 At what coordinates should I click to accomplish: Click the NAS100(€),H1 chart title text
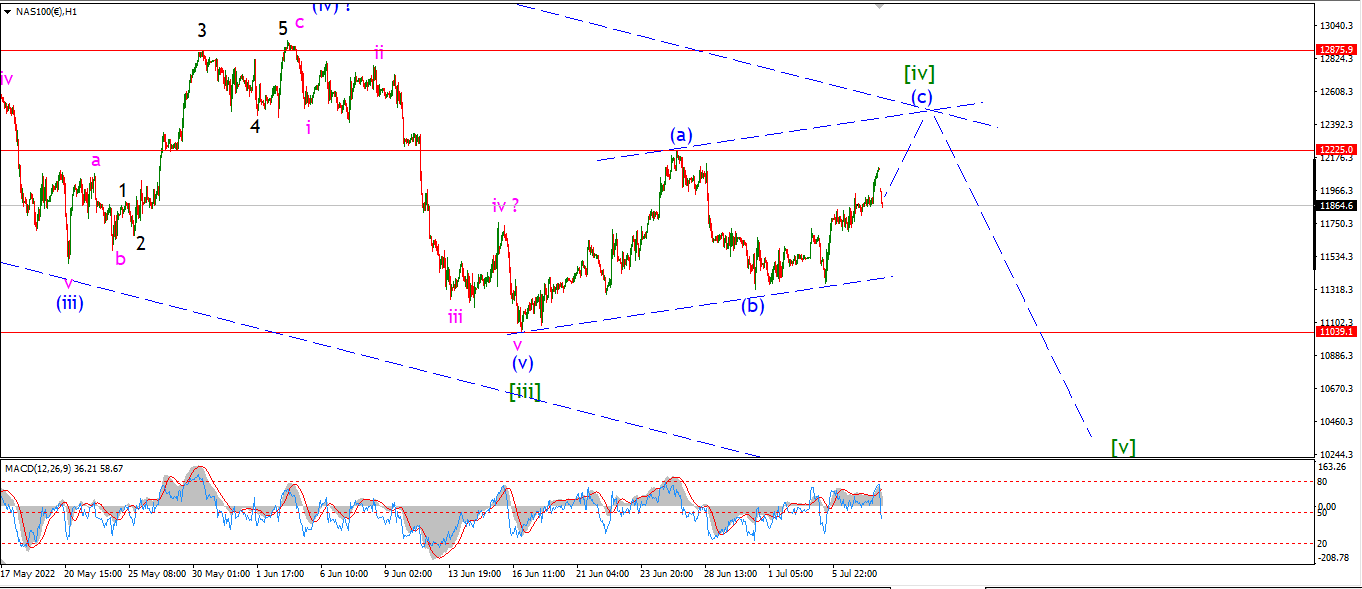click(x=48, y=11)
